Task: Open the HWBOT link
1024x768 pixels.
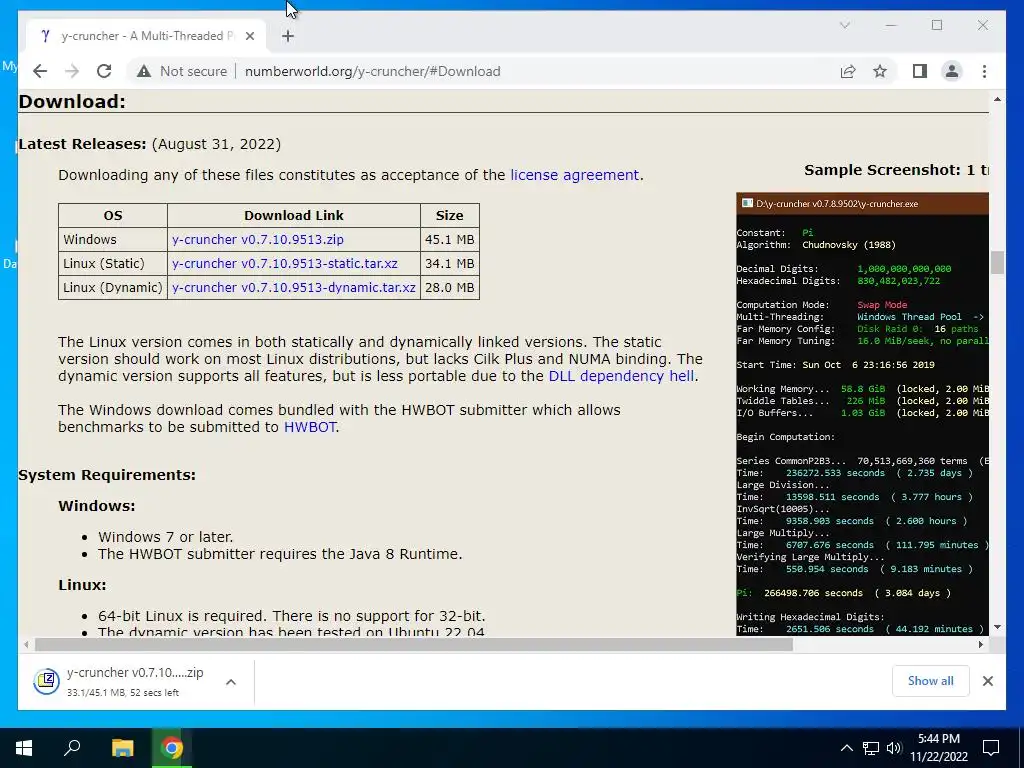Action: point(310,427)
